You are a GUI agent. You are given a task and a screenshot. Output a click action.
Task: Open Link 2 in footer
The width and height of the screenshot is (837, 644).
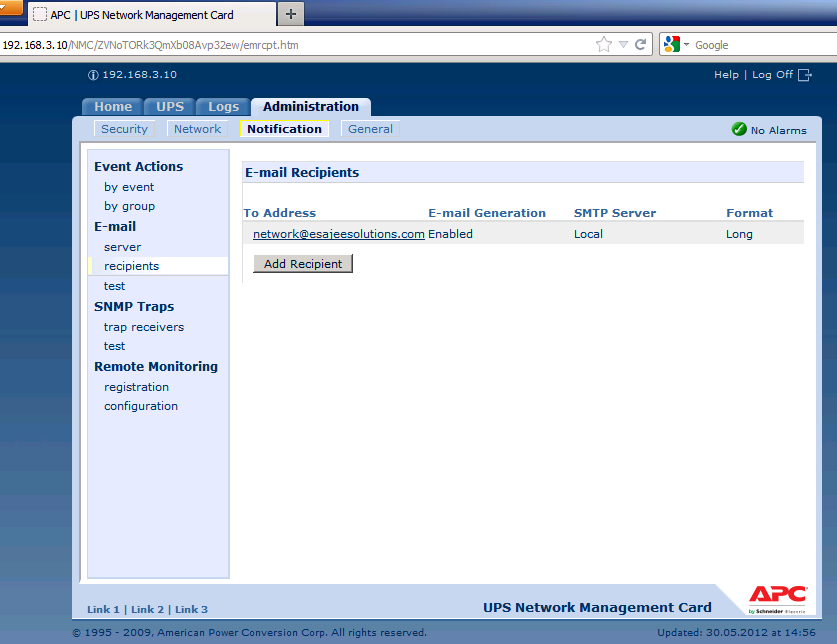(147, 609)
